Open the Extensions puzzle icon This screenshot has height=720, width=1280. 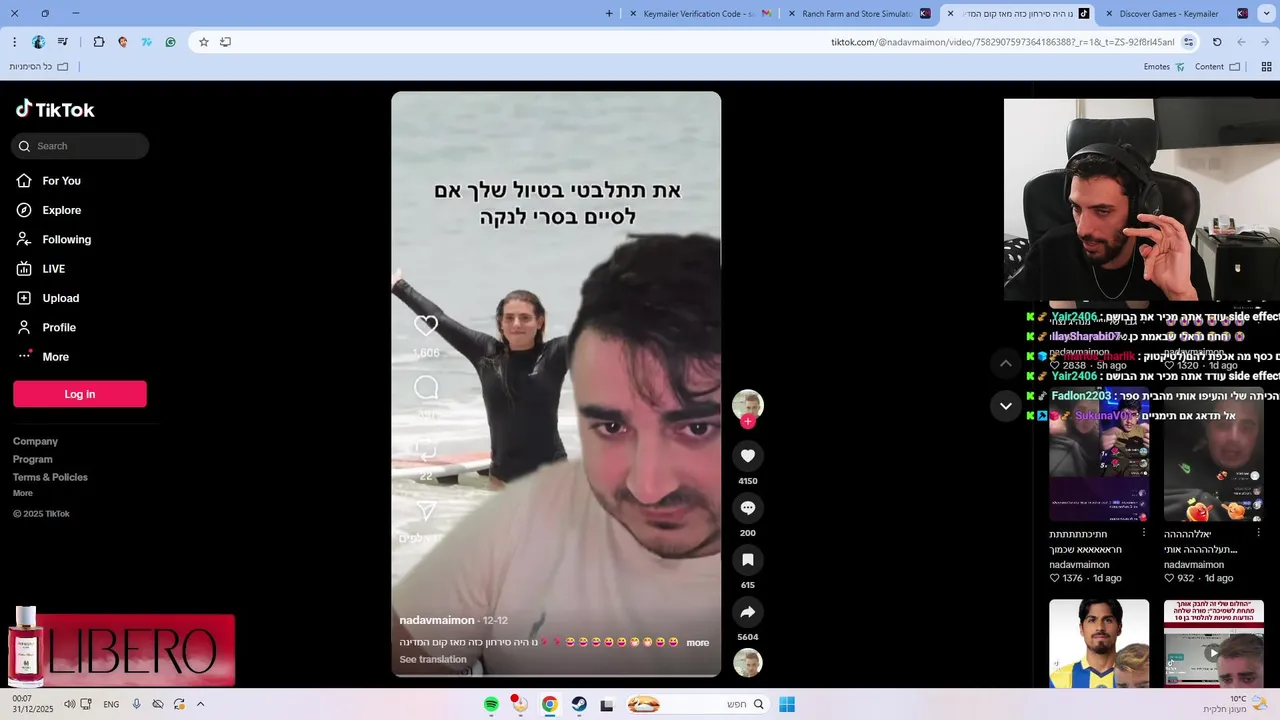tap(98, 42)
